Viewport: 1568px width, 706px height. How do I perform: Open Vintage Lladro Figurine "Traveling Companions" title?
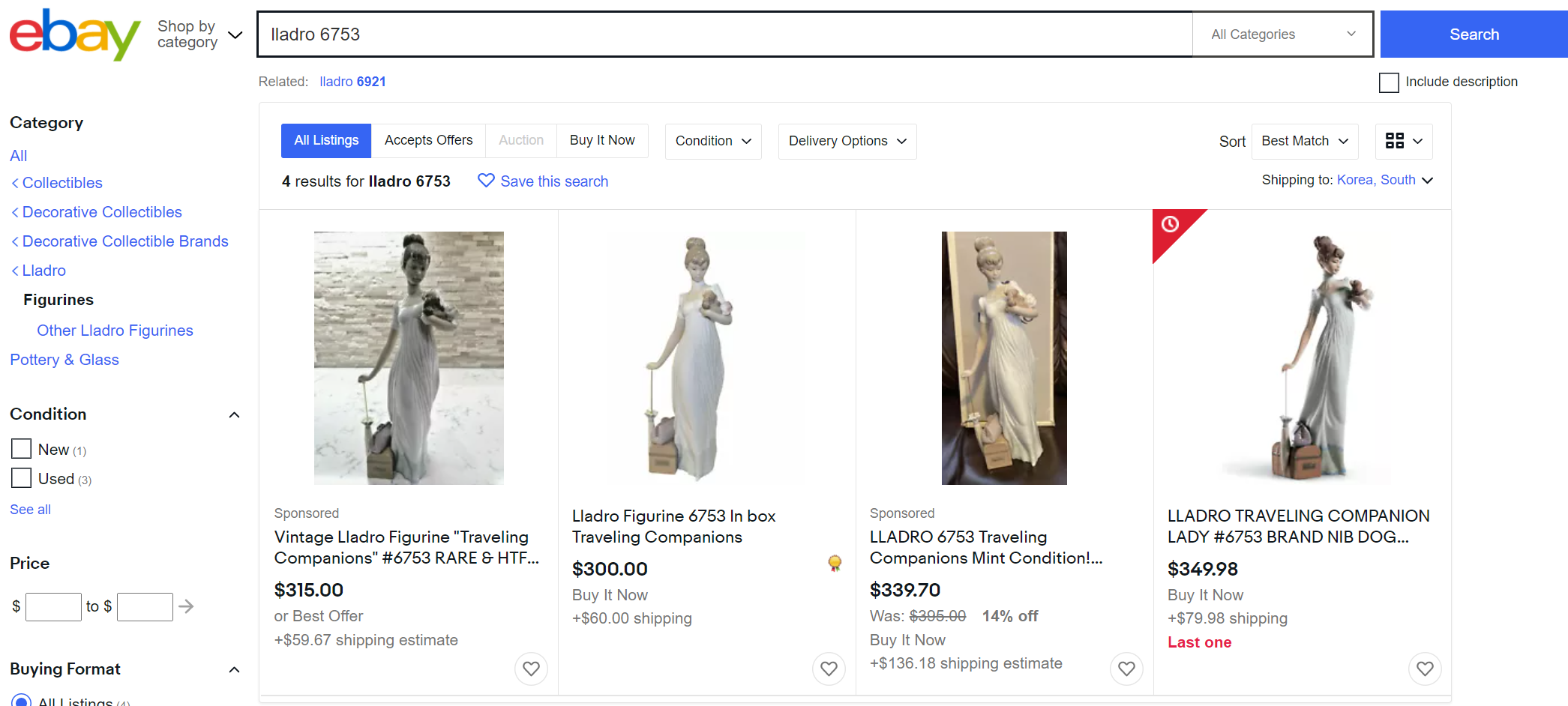[406, 548]
